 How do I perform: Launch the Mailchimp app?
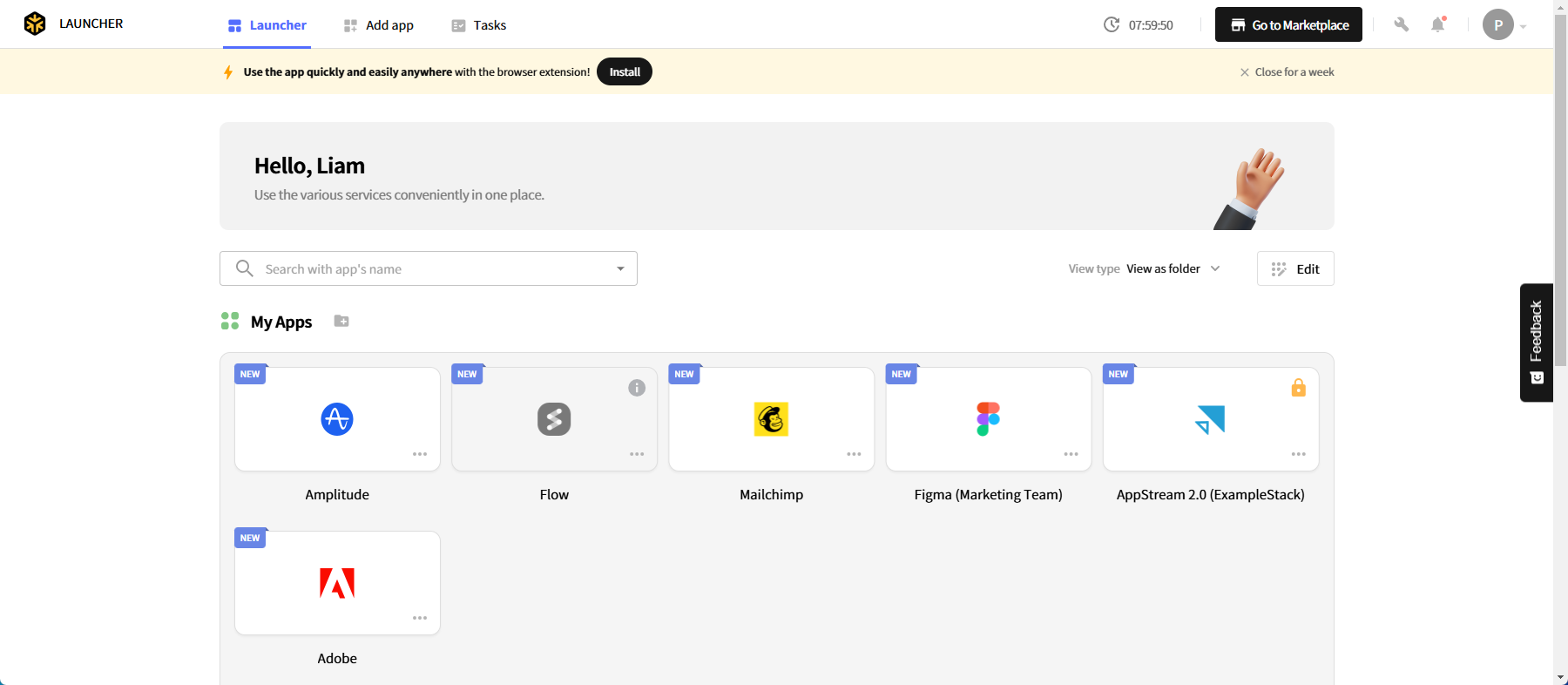tap(771, 419)
